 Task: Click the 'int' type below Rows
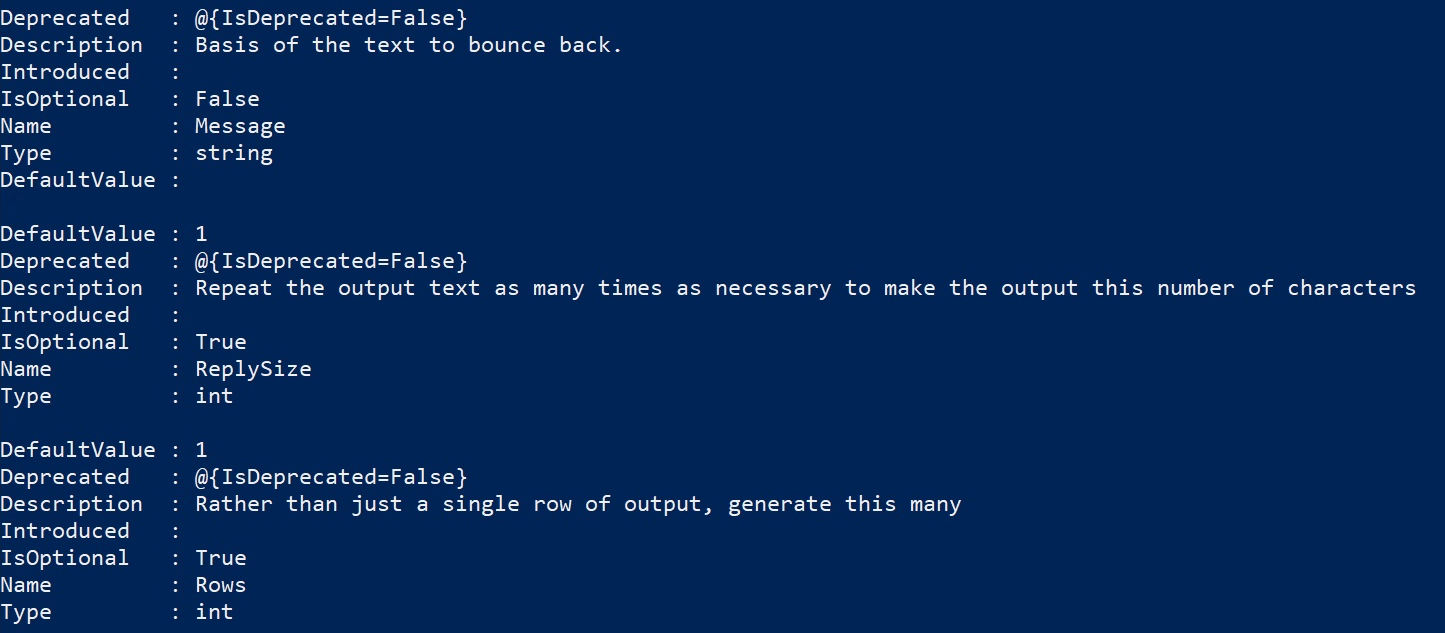[x=214, y=612]
